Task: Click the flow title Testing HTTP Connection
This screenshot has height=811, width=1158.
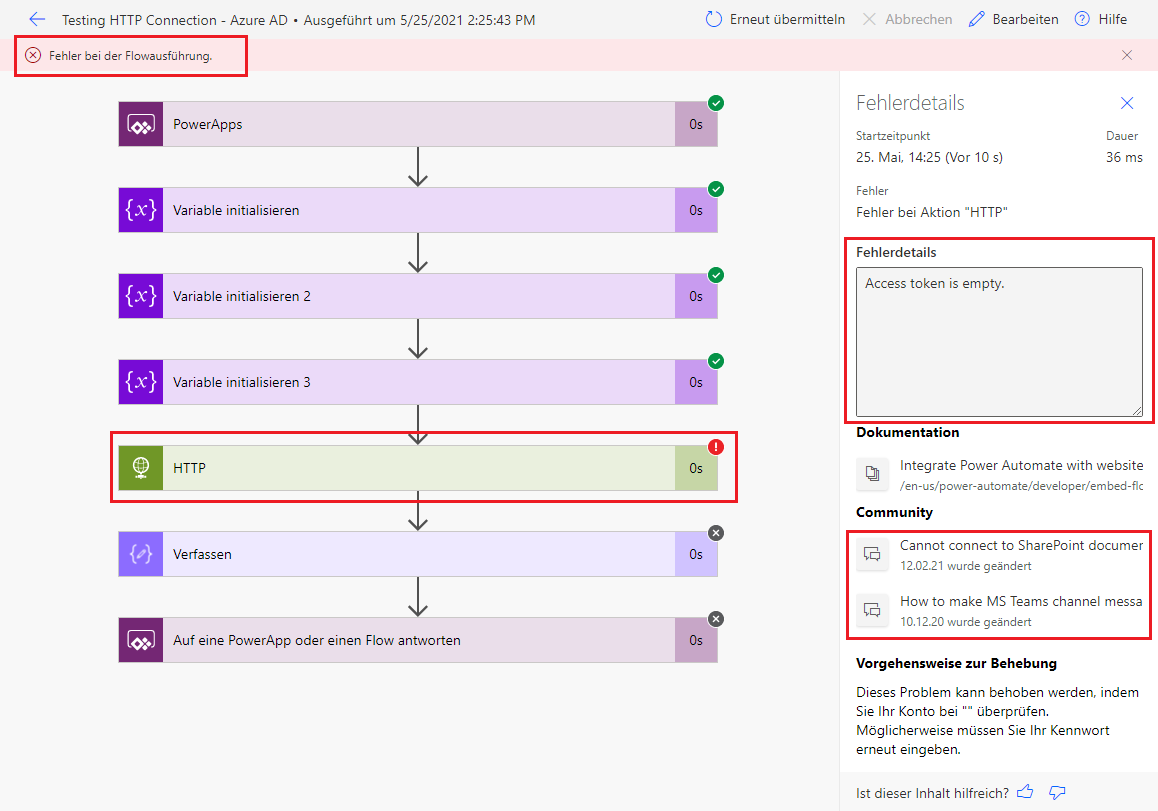Action: click(175, 20)
